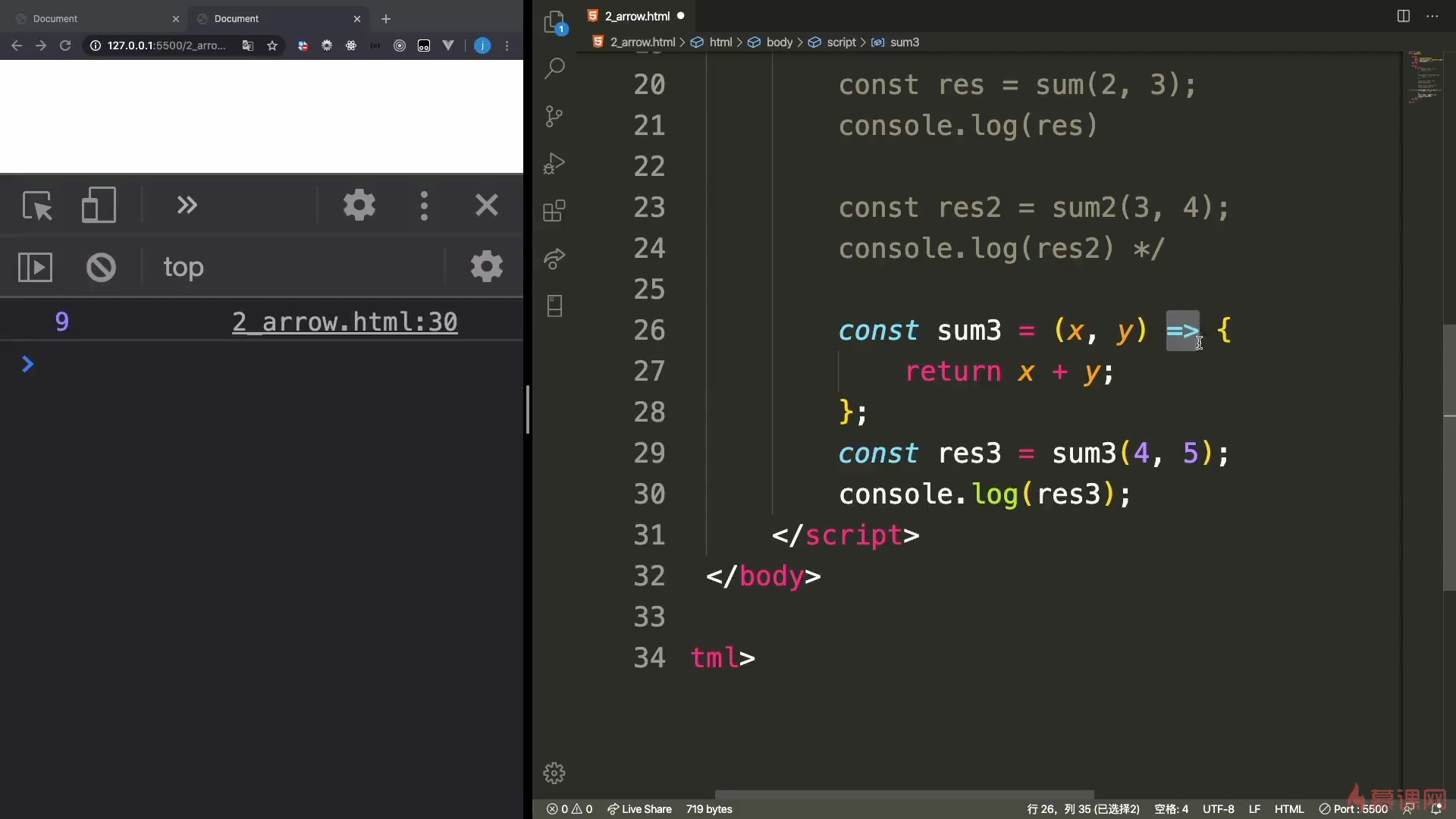Bookmark this page with the star

272,45
